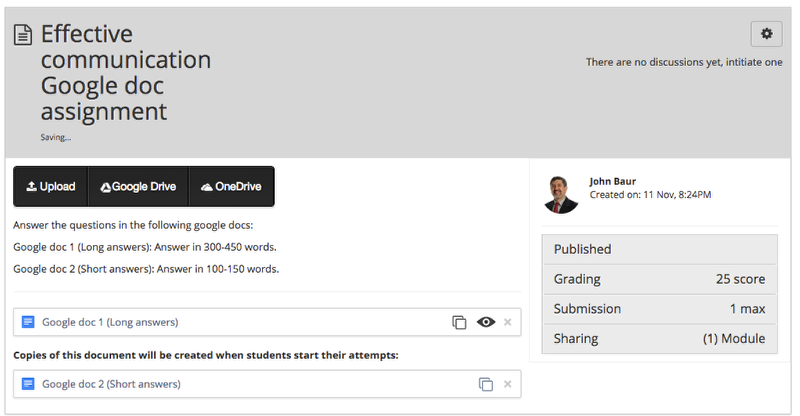Click the instruction 'Answer in 300-450 words' line
Viewport: 800px width, 416px height.
145,247
